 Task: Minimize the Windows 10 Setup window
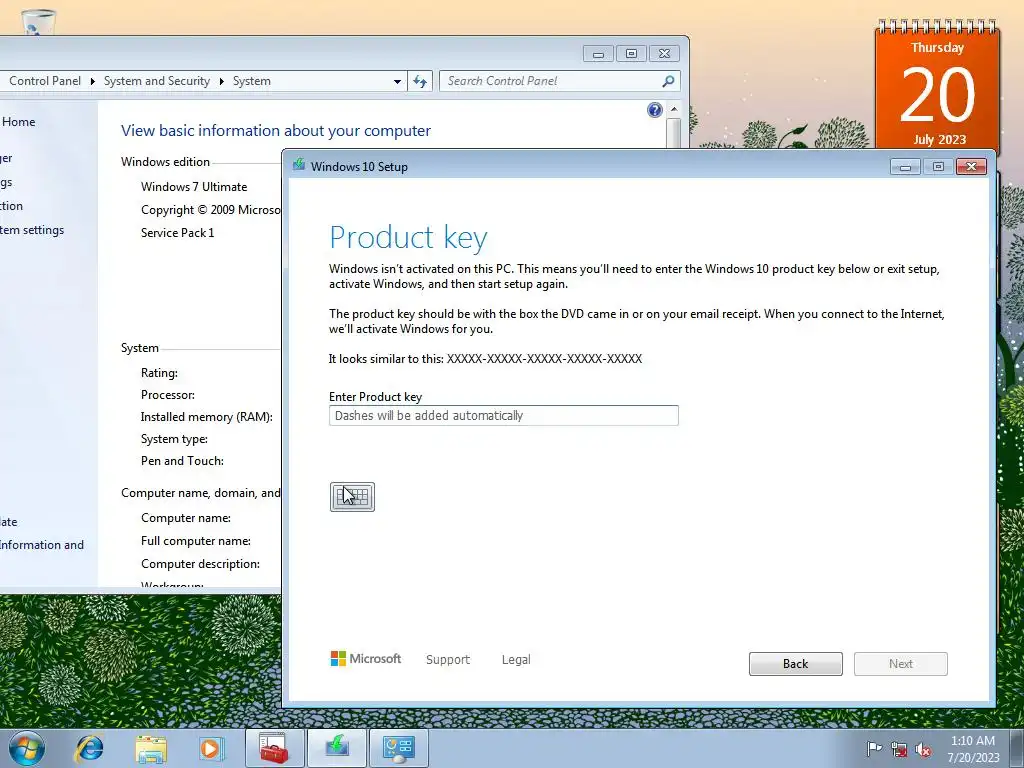tap(905, 167)
